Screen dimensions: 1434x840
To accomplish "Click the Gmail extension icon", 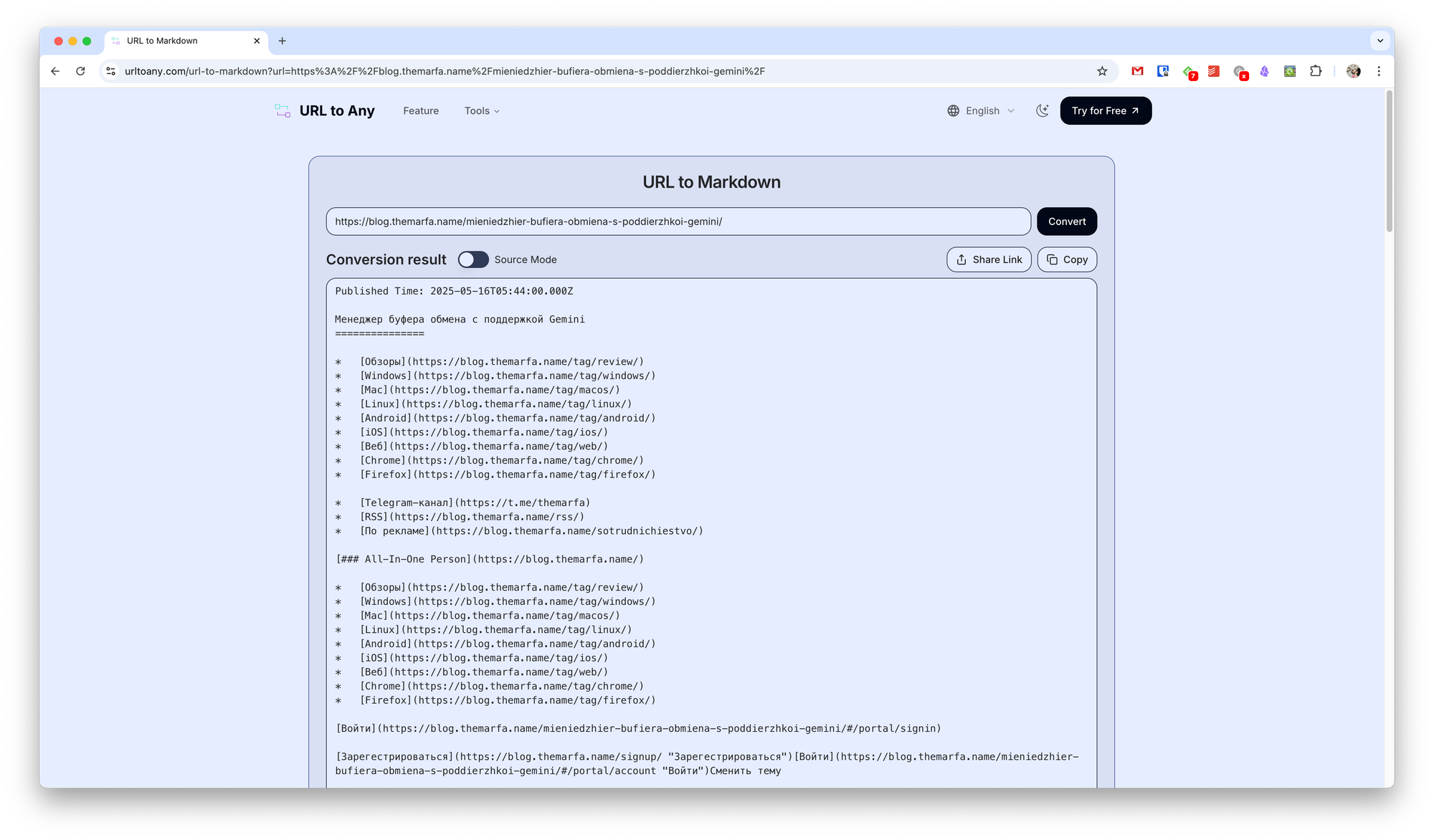I will pos(1137,71).
